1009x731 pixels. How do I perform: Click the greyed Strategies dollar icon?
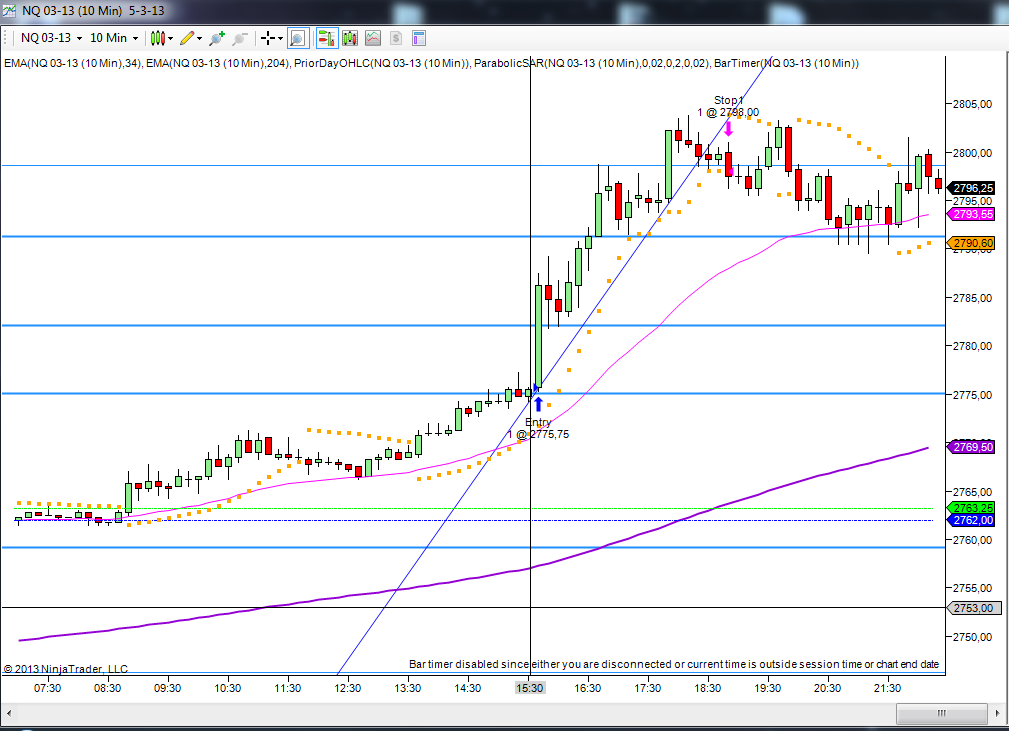click(396, 39)
